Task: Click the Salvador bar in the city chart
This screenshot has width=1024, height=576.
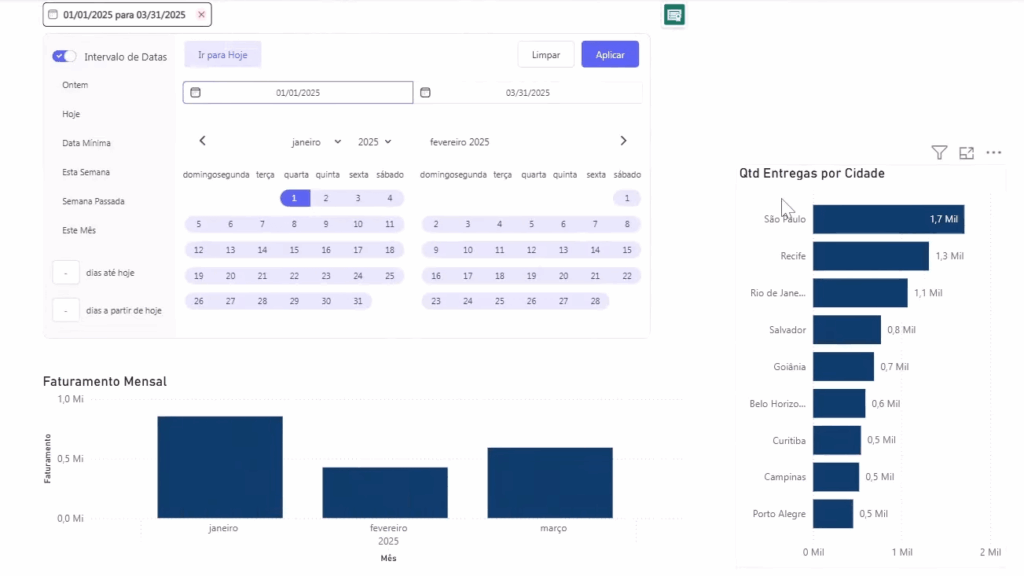Action: pyautogui.click(x=847, y=330)
